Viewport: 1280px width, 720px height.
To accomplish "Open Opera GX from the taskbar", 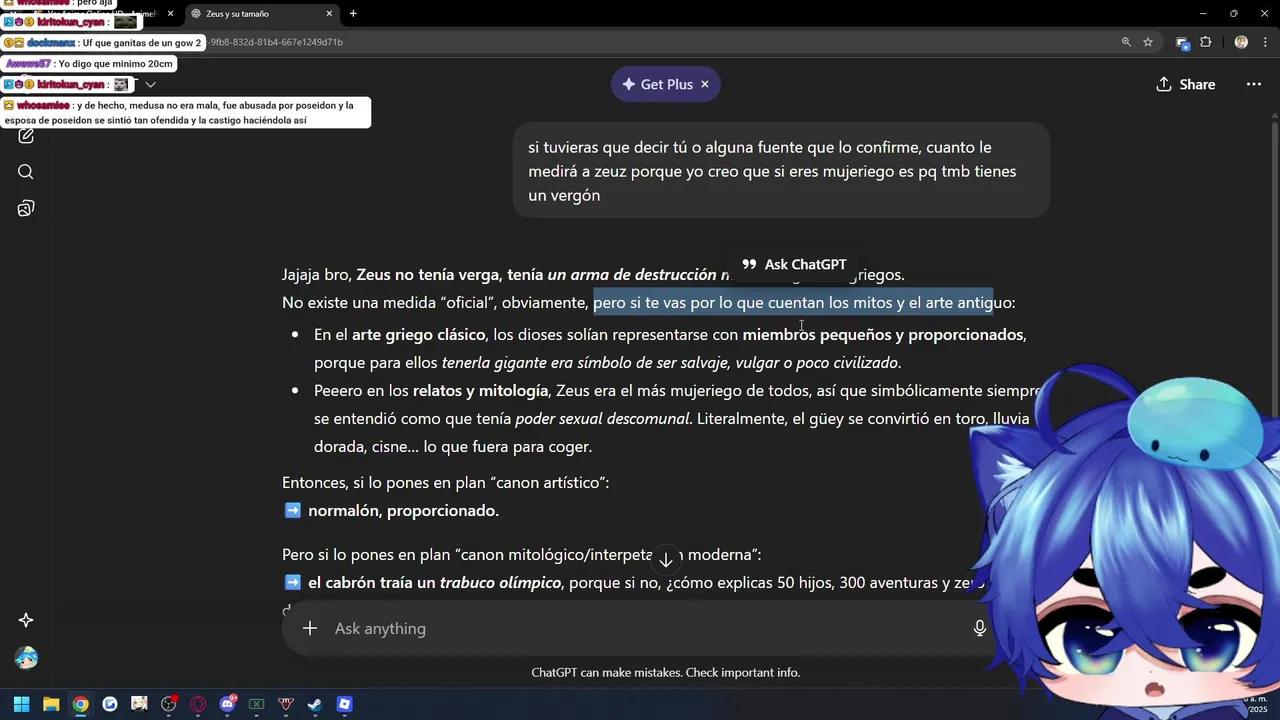I will point(198,704).
